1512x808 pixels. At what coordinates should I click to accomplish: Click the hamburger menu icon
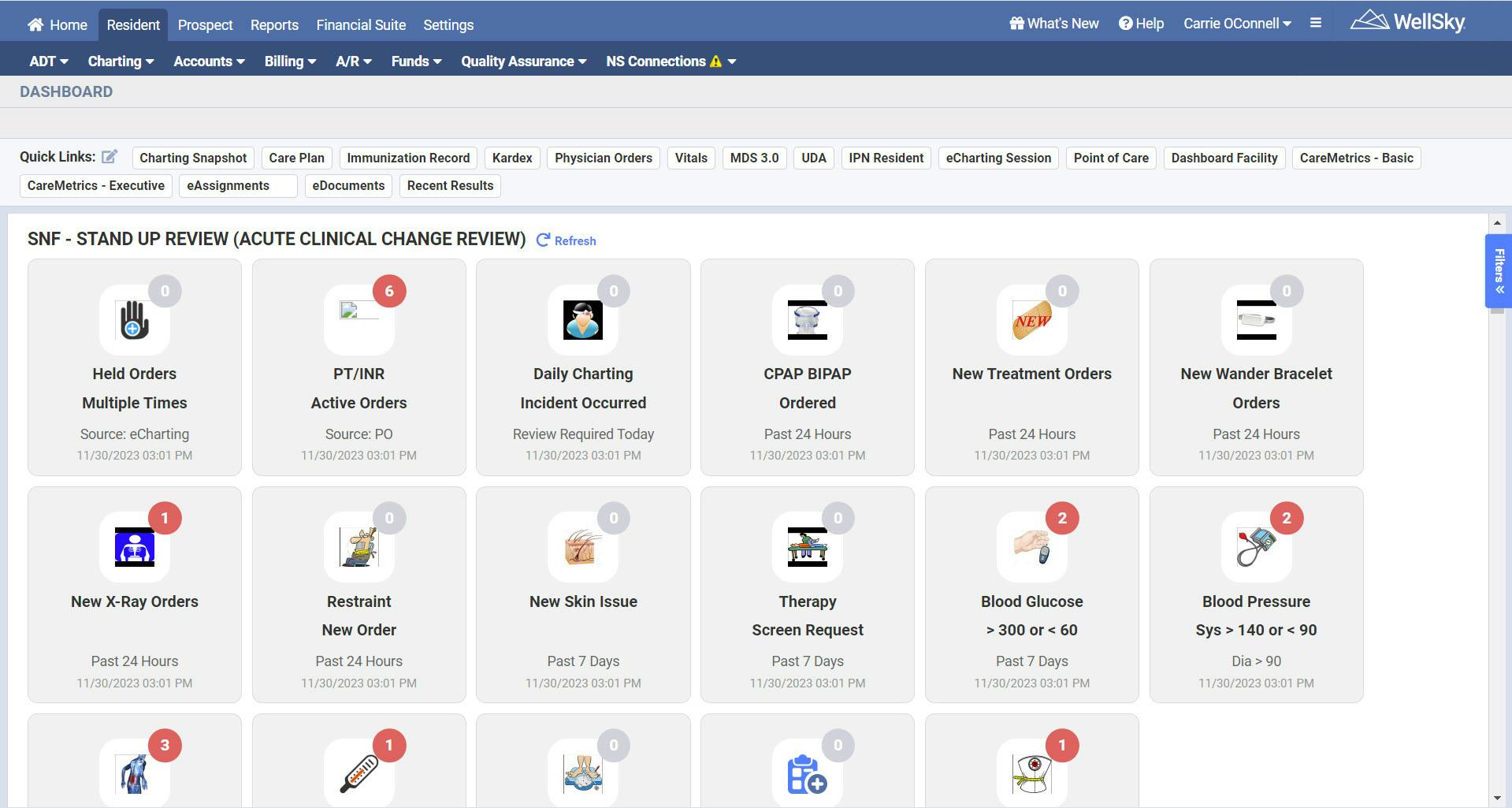pos(1314,23)
